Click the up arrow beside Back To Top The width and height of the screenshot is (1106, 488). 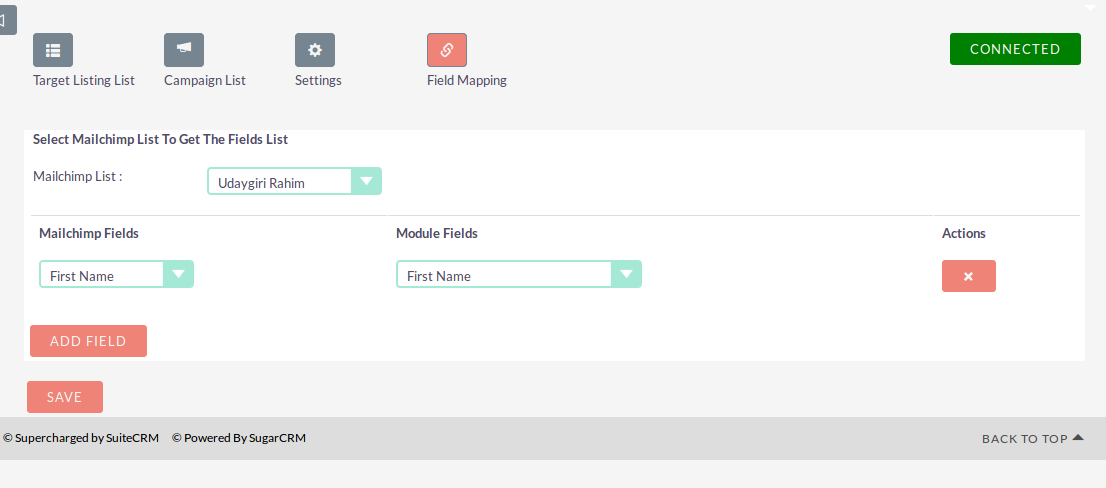pos(1077,438)
